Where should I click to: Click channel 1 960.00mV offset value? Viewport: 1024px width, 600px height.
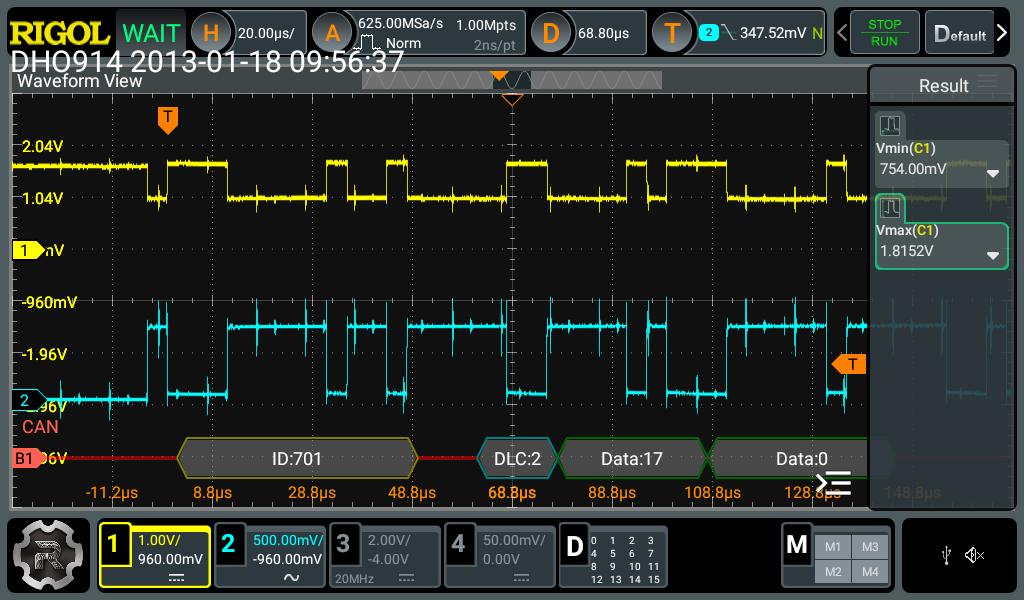(170, 560)
